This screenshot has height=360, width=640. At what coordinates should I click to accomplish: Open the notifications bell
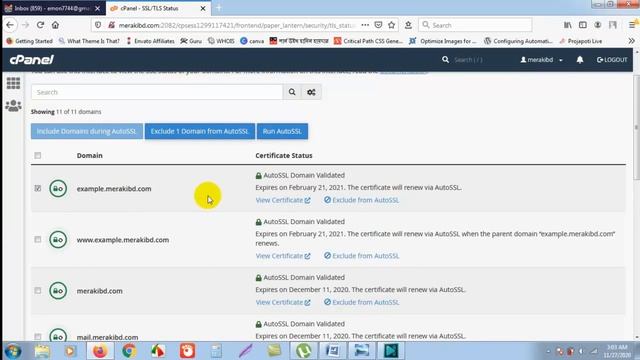coord(580,60)
